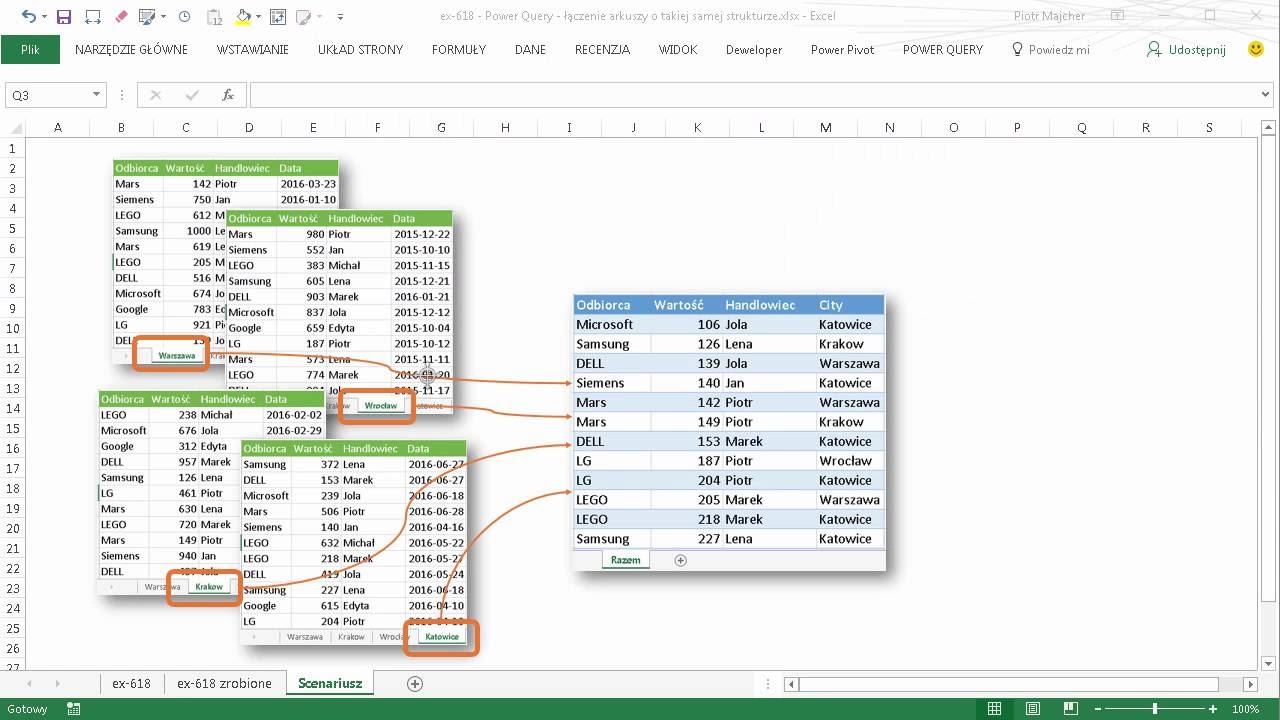Screen dimensions: 1280x720
Task: Open Ribbon Display Options button in title bar
Action: [x=1118, y=16]
